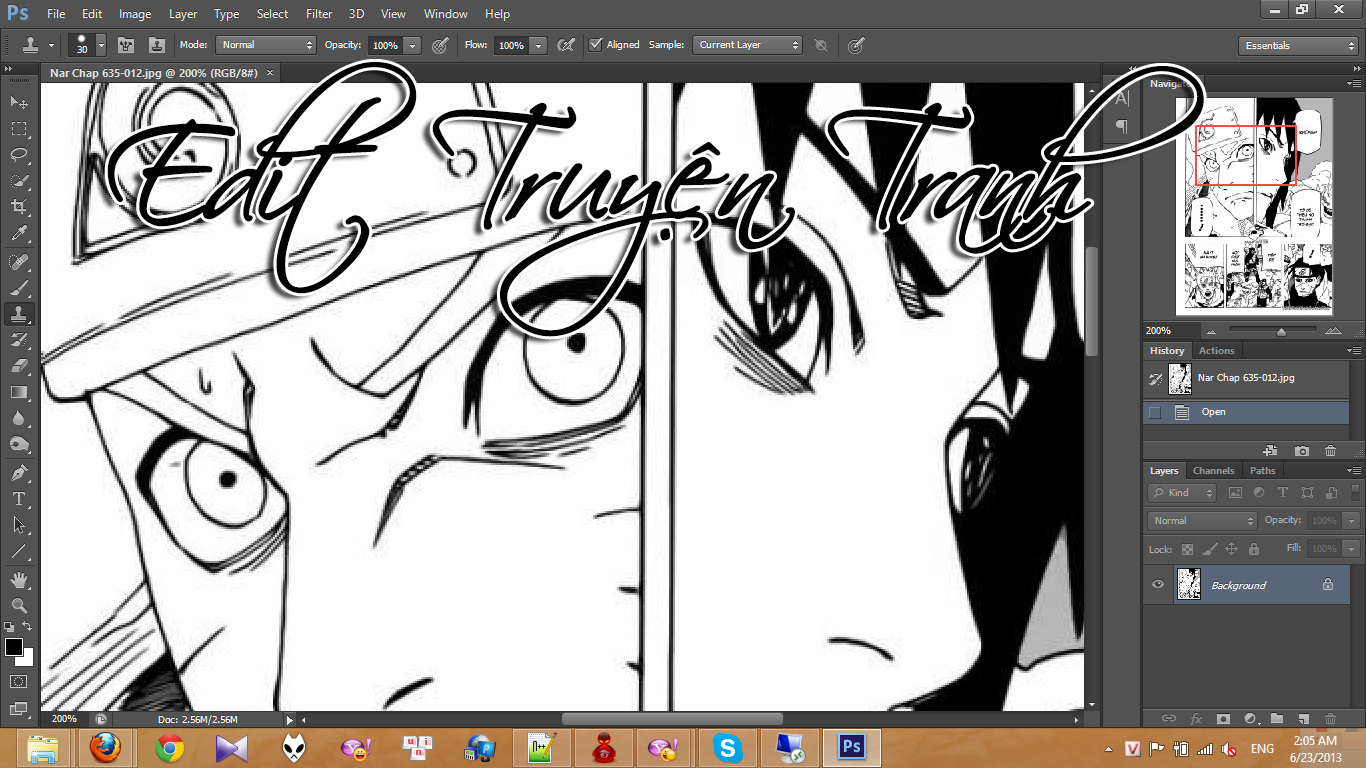Open the Filter menu
Image resolution: width=1366 pixels, height=768 pixels.
319,14
